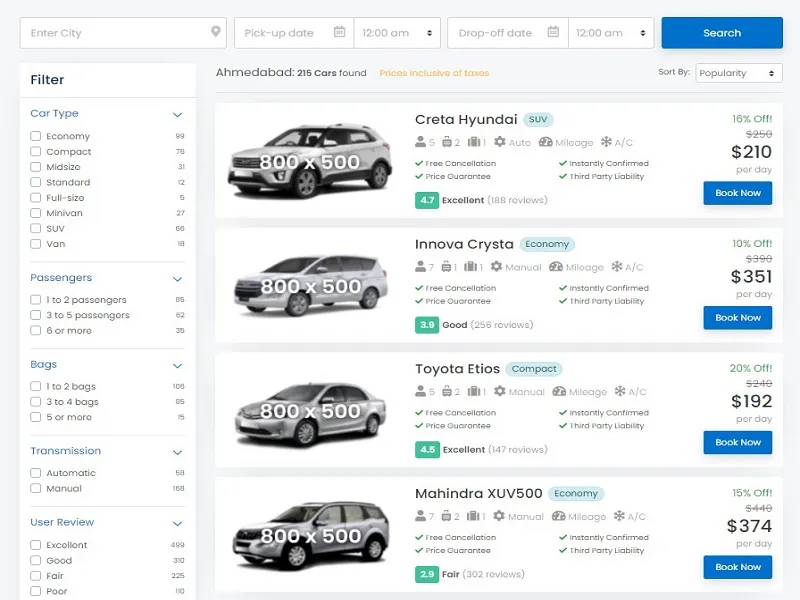800x600 pixels.
Task: Click passengers icon on Innova Crysta card
Action: coord(420,266)
